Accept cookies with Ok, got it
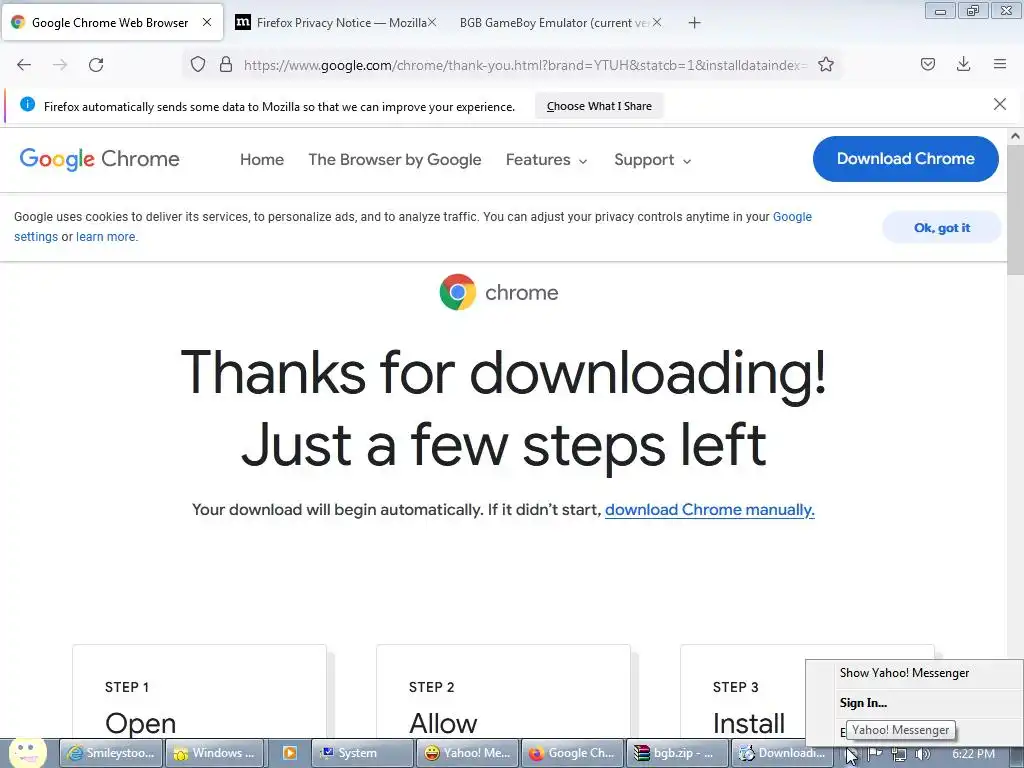 (x=942, y=227)
